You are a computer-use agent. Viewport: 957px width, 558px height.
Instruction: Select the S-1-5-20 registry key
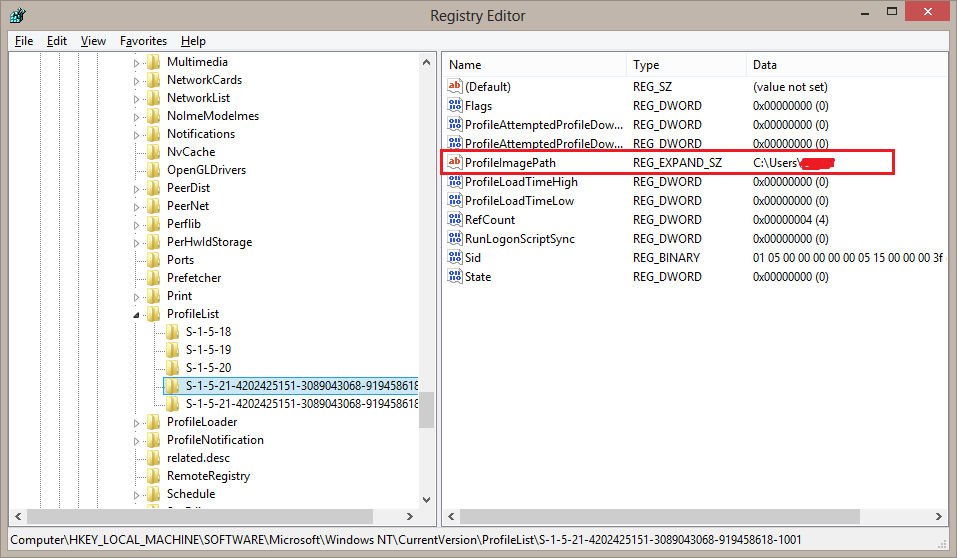(208, 368)
